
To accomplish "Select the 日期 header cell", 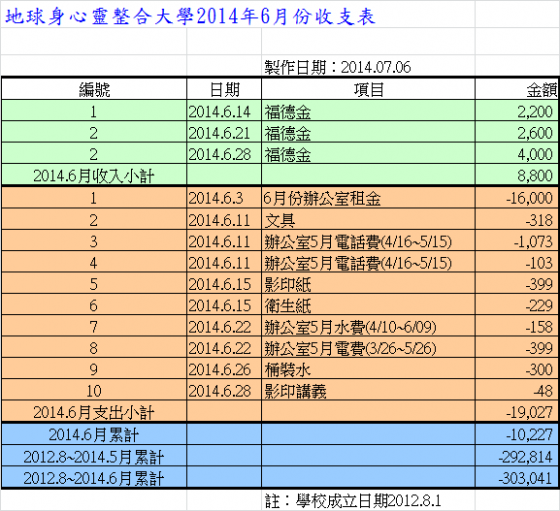I will click(224, 89).
